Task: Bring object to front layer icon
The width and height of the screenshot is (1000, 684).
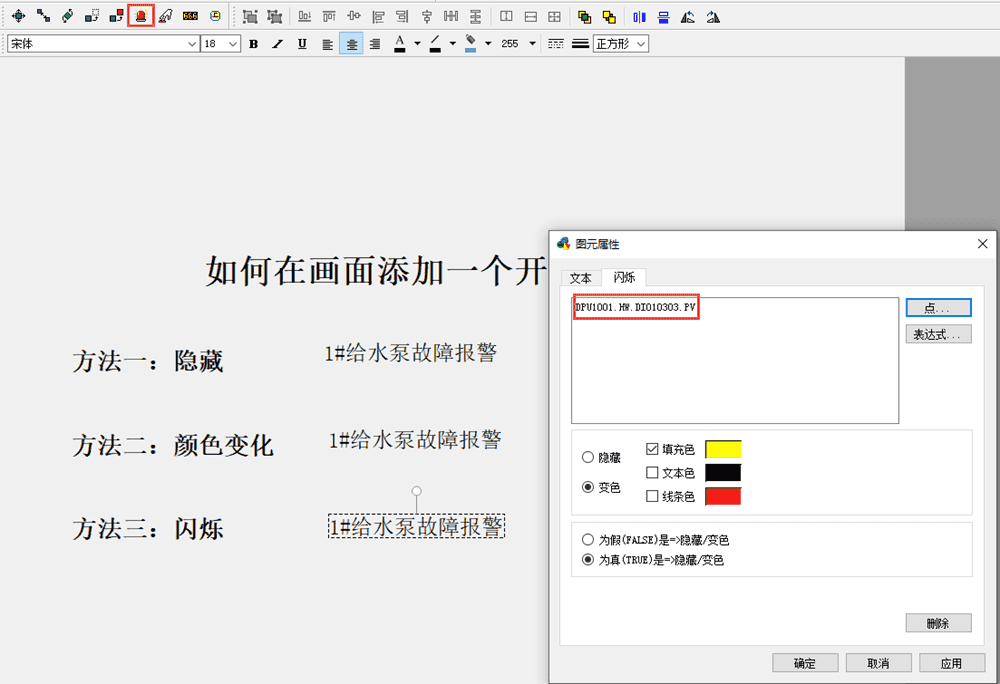Action: (x=584, y=17)
